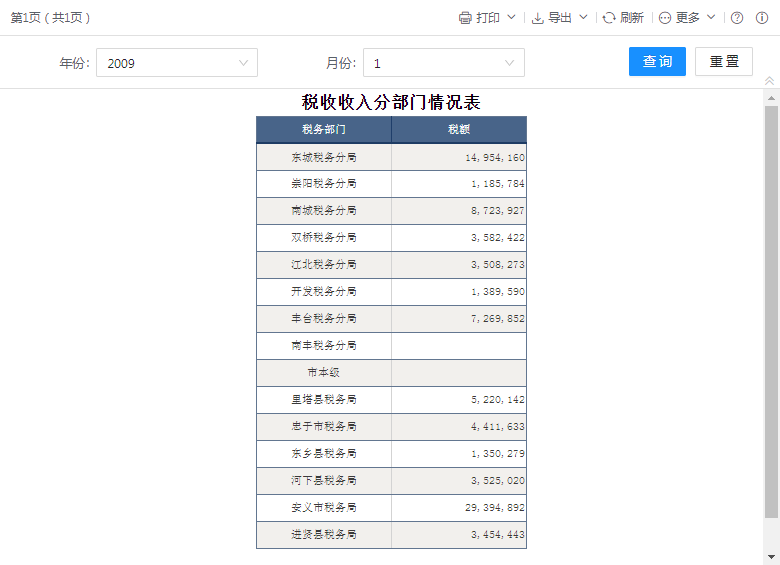Viewport: 780px width, 565px height.
Task: Expand the 导出 dropdown arrow
Action: click(x=584, y=17)
